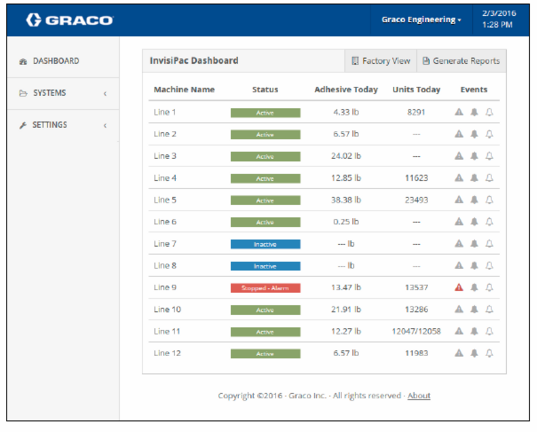Open the red alarm triangle for Line 9
The image size is (537, 432).
tap(459, 287)
